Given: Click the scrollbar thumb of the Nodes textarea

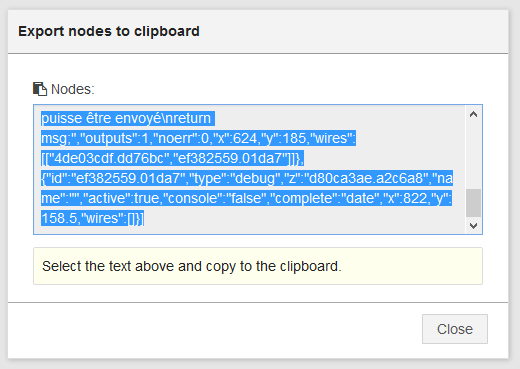Looking at the screenshot, I should click(473, 203).
